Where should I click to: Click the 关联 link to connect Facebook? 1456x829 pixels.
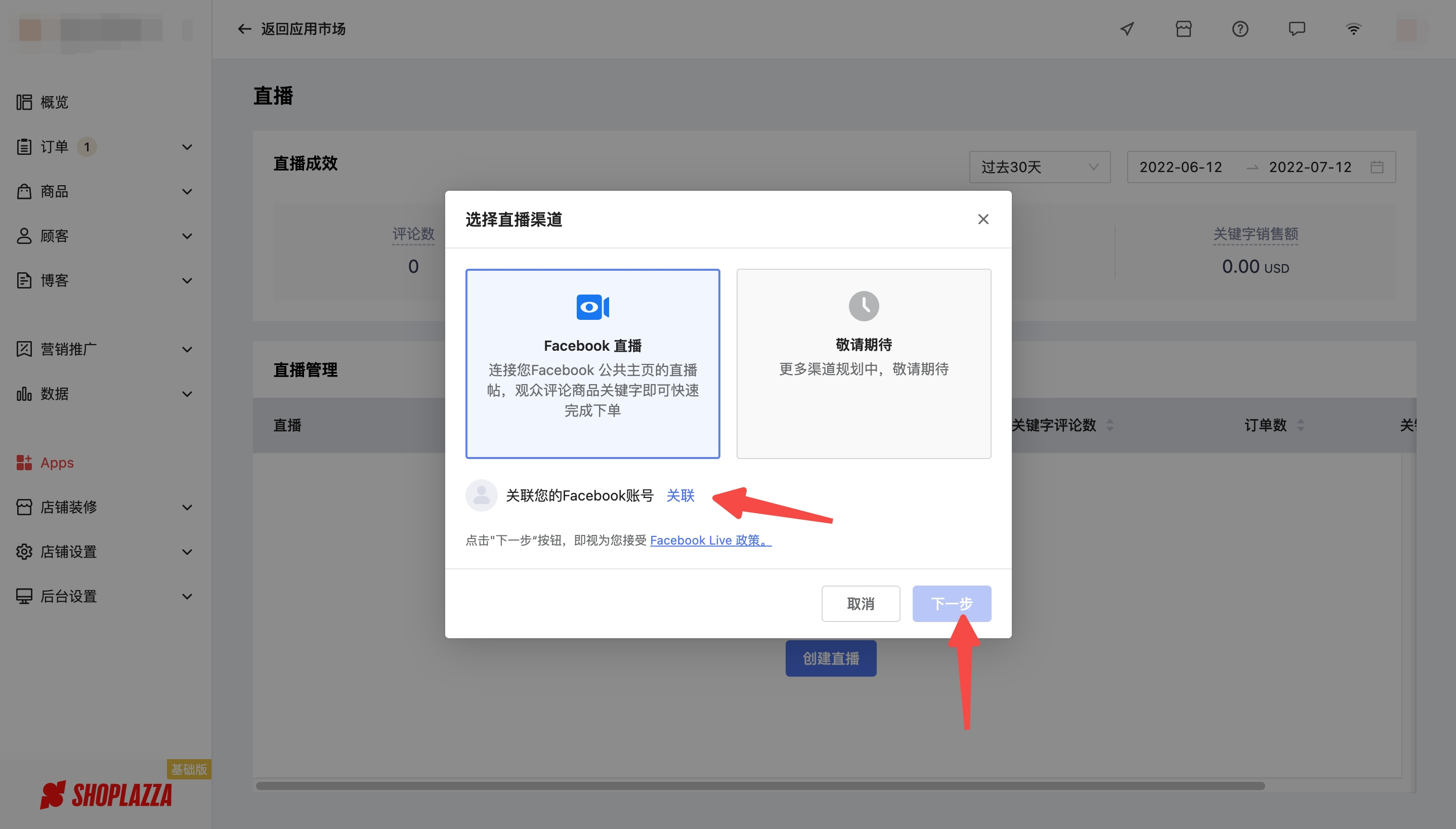click(x=680, y=495)
